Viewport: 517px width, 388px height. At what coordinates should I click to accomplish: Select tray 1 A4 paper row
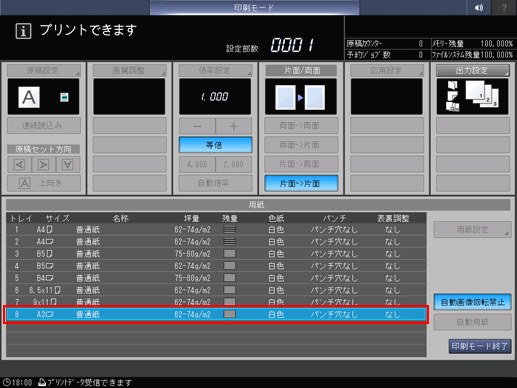pos(216,230)
